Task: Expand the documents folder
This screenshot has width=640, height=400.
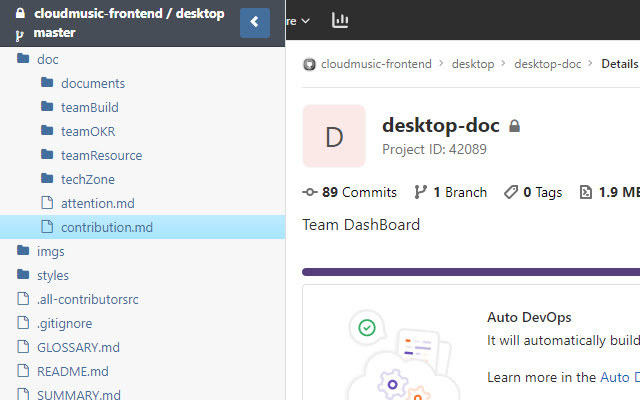Action: pyautogui.click(x=92, y=83)
